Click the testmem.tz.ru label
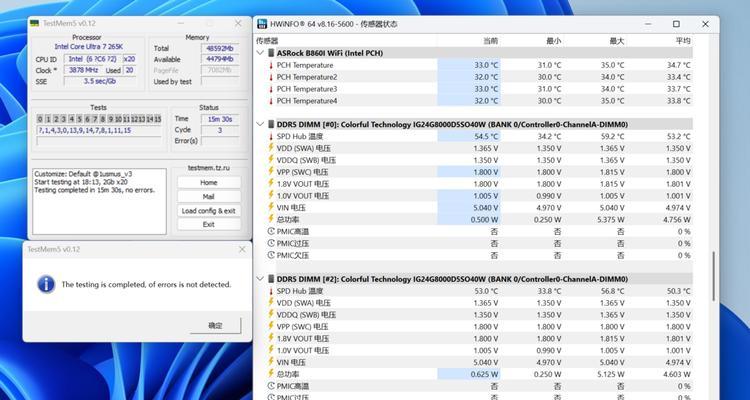The width and height of the screenshot is (750, 400). (x=209, y=168)
